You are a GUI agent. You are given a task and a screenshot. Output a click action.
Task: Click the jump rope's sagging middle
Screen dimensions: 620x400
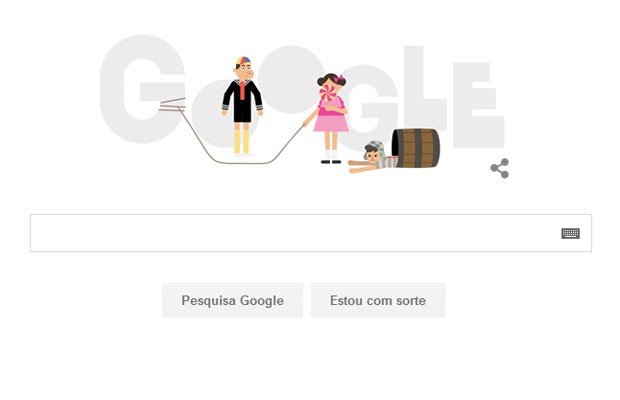click(x=242, y=162)
